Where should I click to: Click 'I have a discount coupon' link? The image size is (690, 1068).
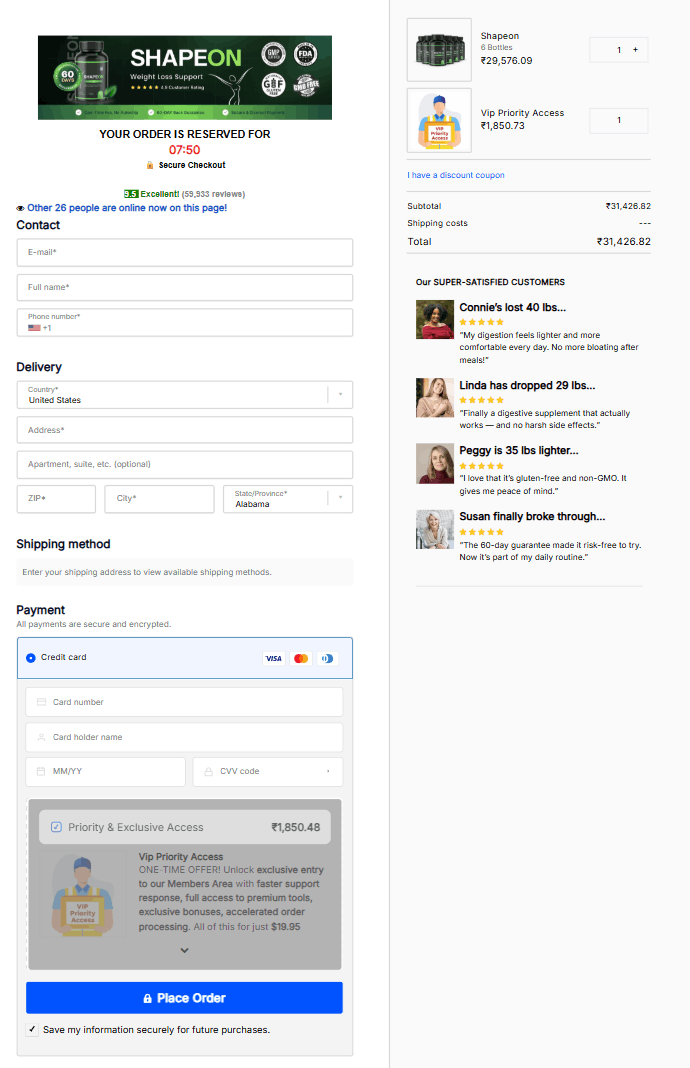pos(456,175)
